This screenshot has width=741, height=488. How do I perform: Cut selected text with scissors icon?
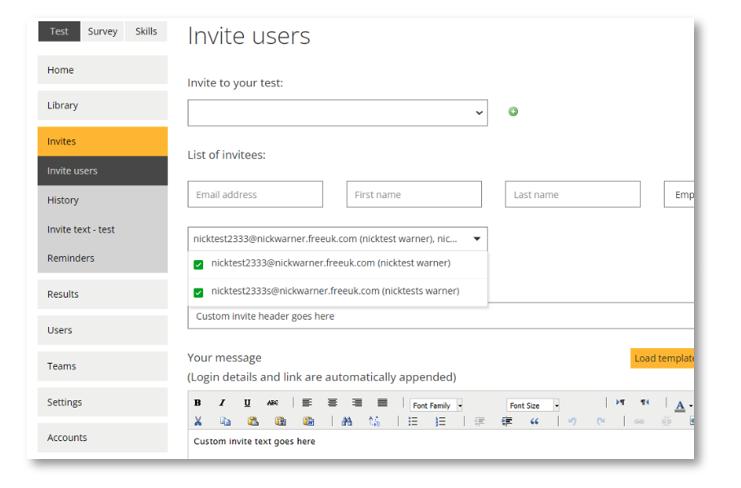[x=198, y=421]
